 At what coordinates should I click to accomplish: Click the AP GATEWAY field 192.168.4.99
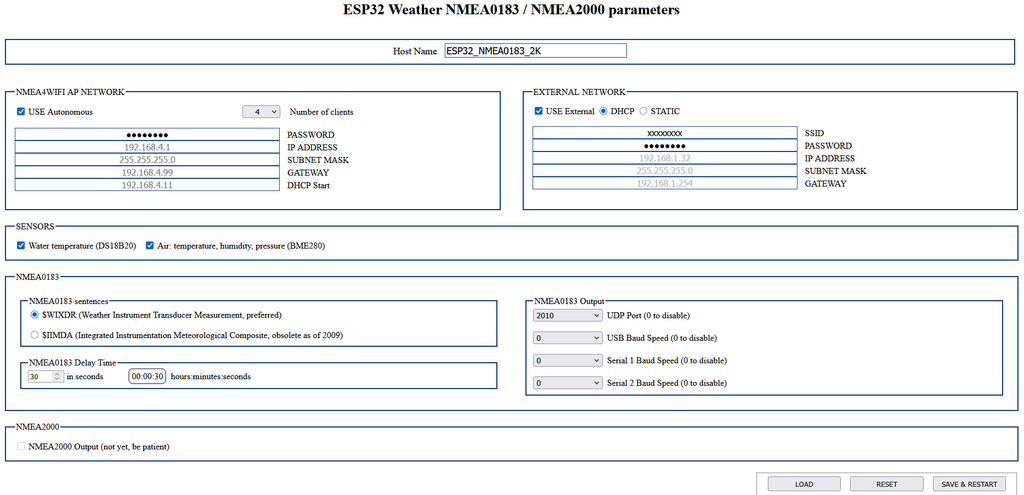tap(147, 172)
